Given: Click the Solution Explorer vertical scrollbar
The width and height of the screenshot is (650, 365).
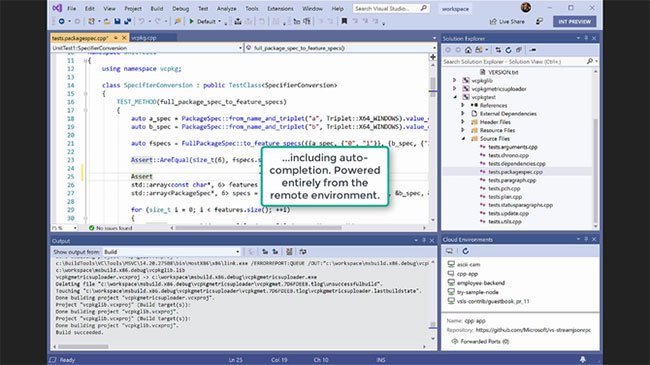Looking at the screenshot, I should pos(596,170).
